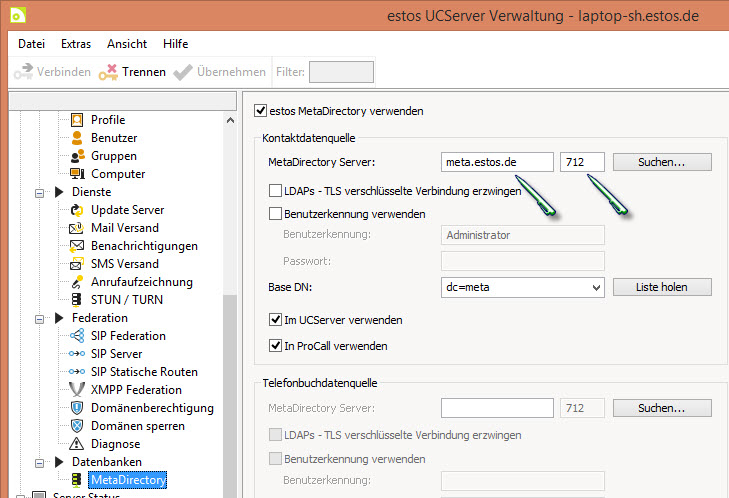
Task: Click Suchen button next to port 712
Action: pos(661,162)
